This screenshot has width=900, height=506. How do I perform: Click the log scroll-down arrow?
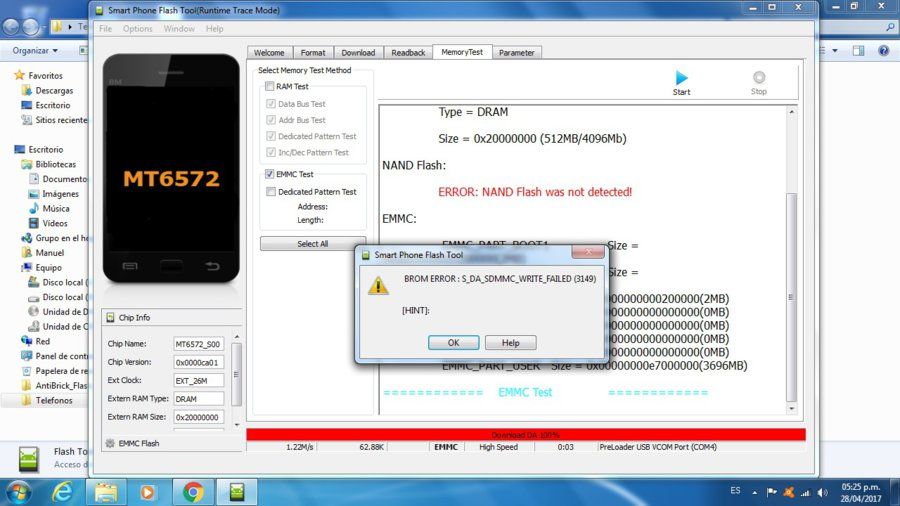point(792,408)
